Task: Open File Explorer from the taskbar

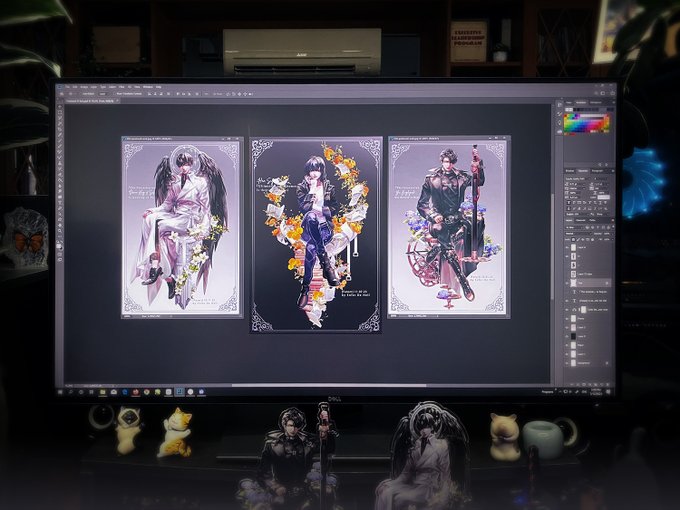Action: 102,392
